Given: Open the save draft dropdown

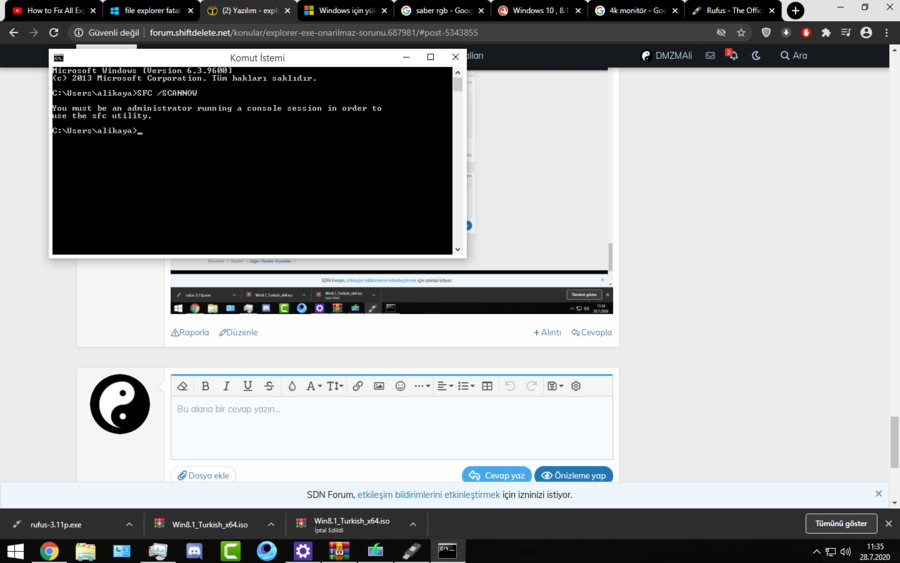Looking at the screenshot, I should tap(555, 386).
